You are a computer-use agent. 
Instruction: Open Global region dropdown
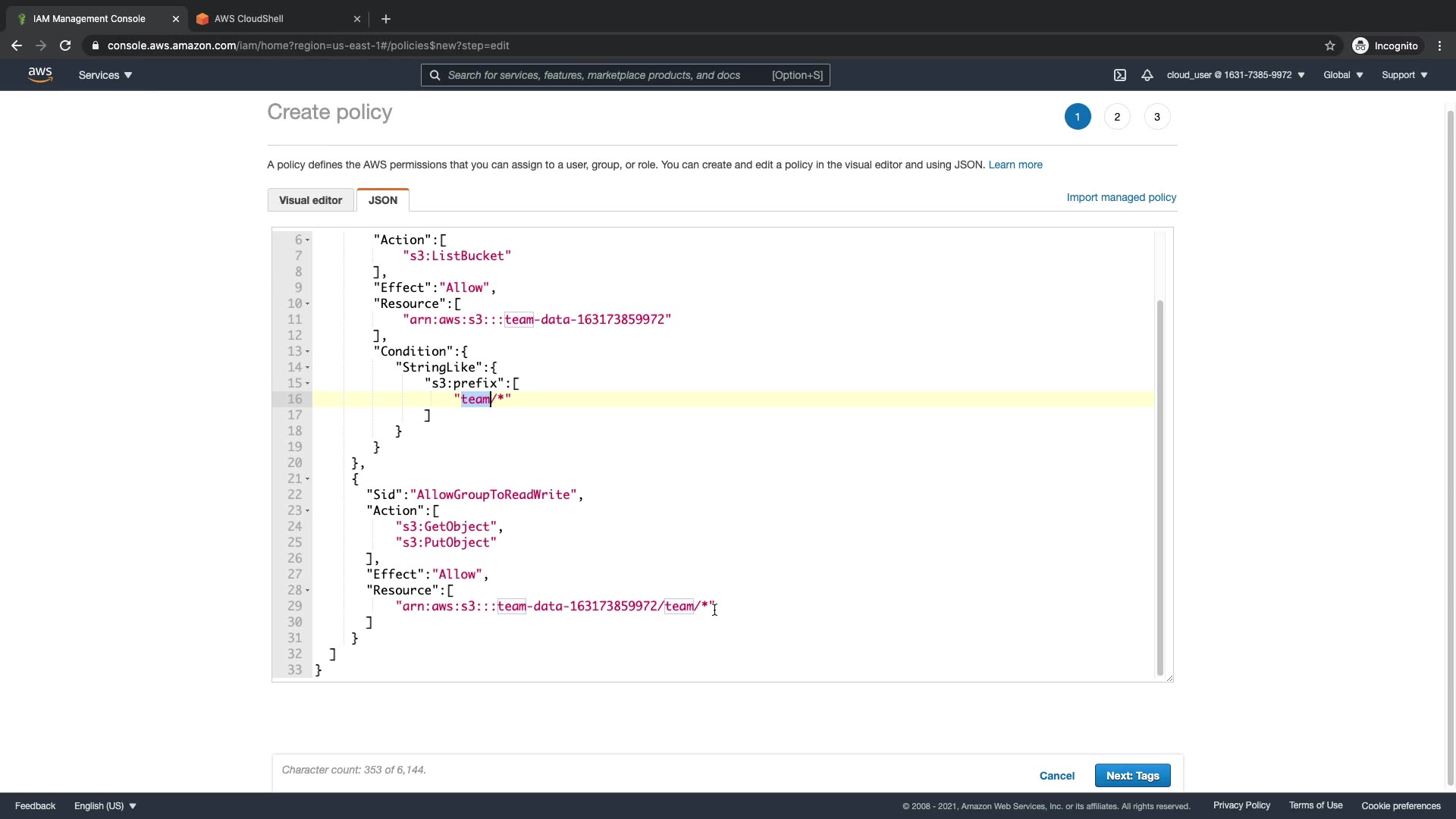coord(1343,75)
